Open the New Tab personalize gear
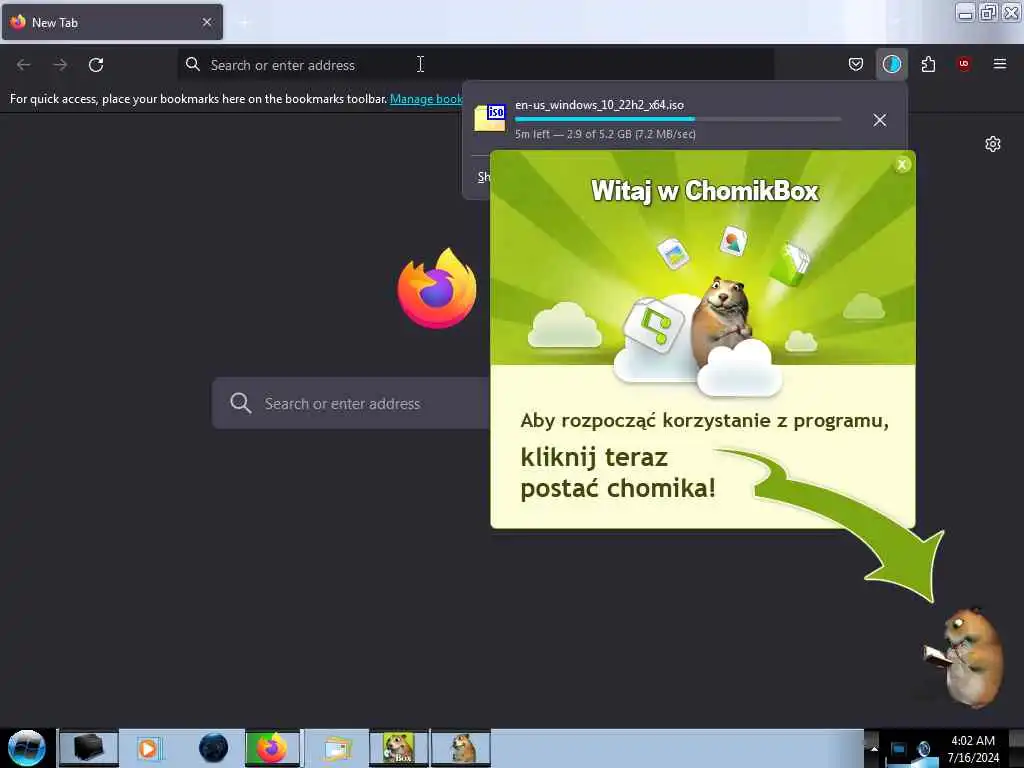The height and width of the screenshot is (768, 1024). pos(993,144)
